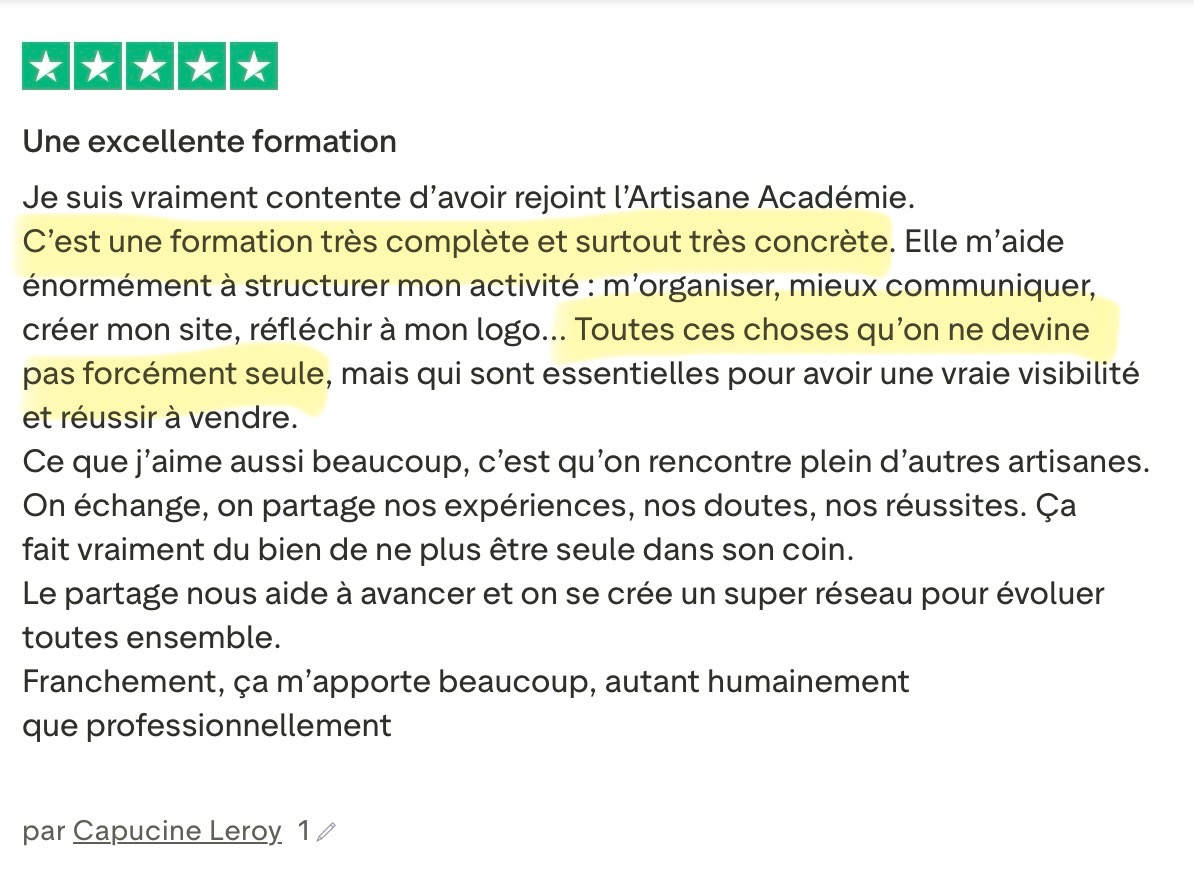Click the line starting On échange, on partage
This screenshot has height=874, width=1194.
pyautogui.click(x=548, y=505)
